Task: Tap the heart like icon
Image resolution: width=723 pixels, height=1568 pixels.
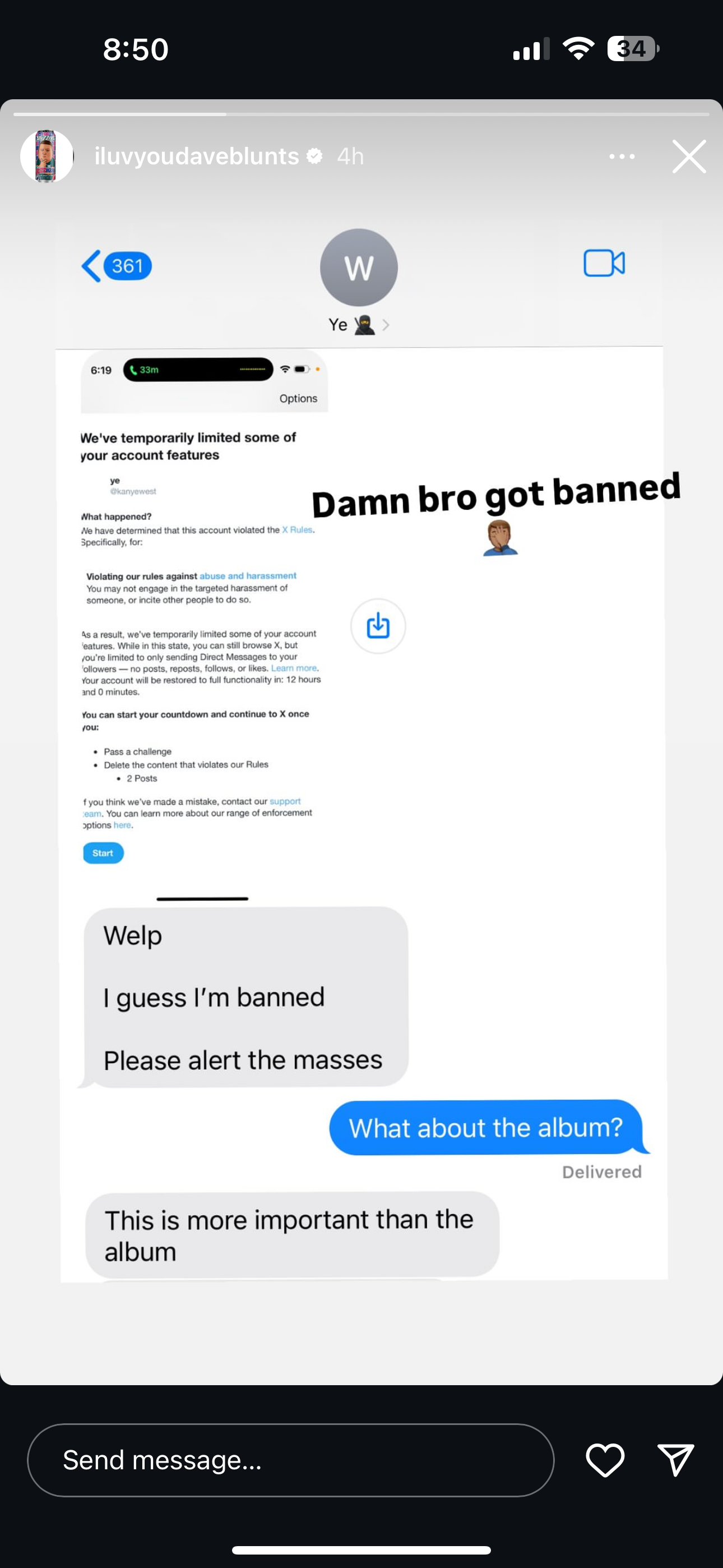Action: [605, 1460]
